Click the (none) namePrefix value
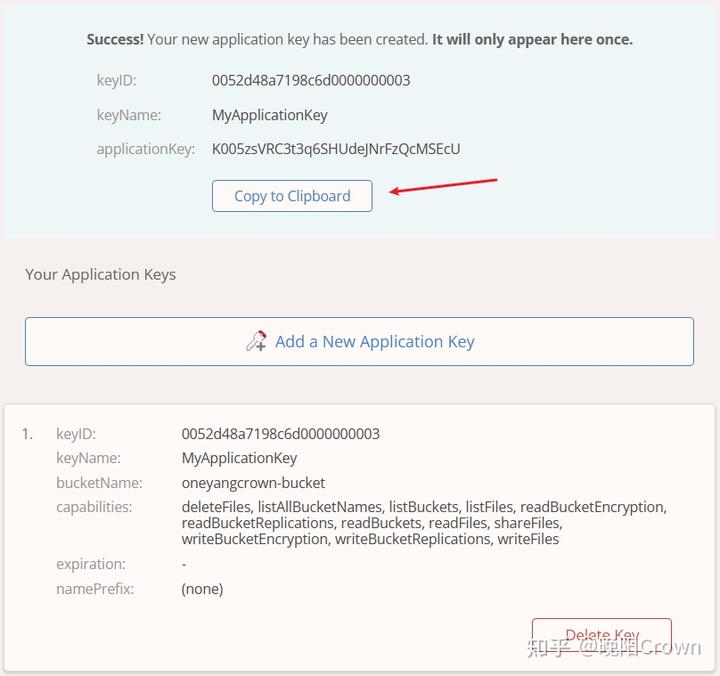The height and width of the screenshot is (676, 720). (x=202, y=589)
